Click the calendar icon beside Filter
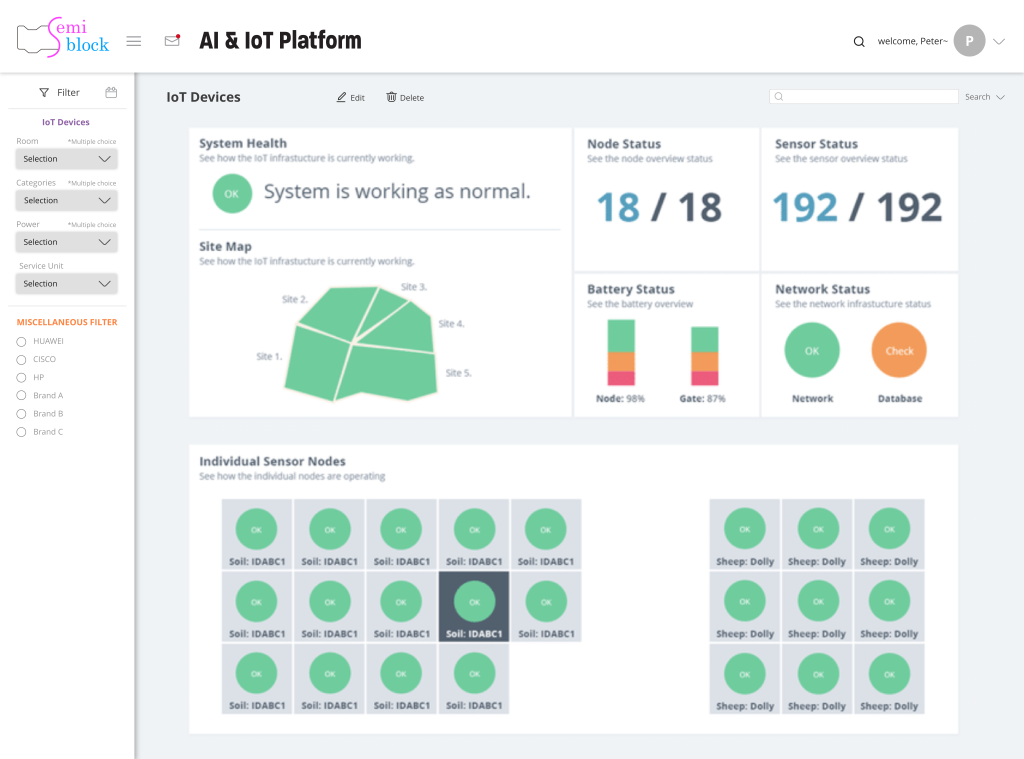Viewport: 1024px width, 759px height. point(112,92)
